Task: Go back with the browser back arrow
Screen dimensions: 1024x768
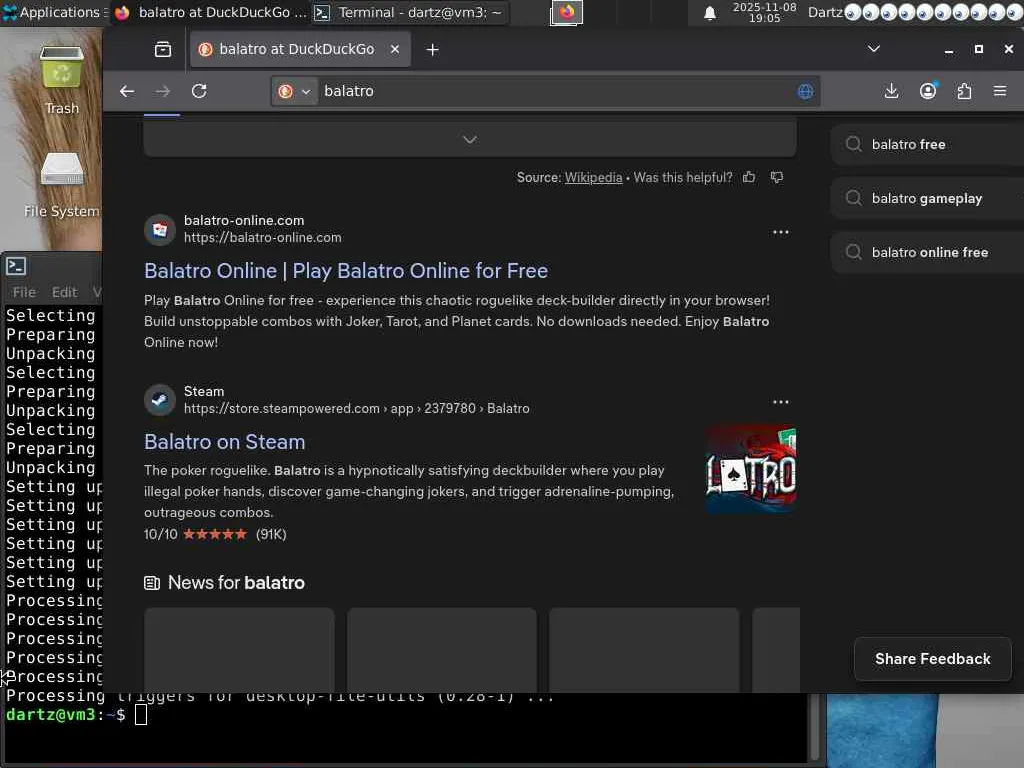Action: [x=127, y=91]
